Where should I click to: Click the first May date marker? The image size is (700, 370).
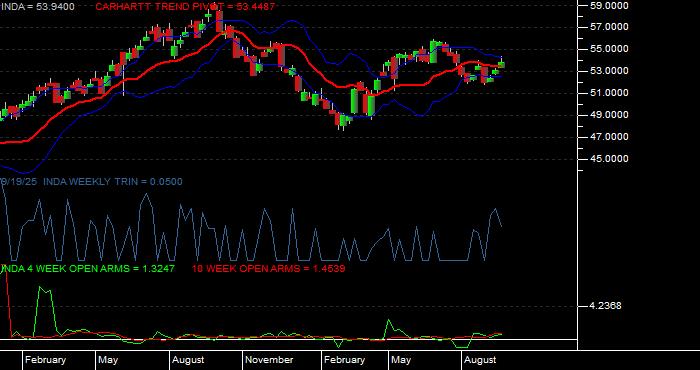tap(108, 360)
